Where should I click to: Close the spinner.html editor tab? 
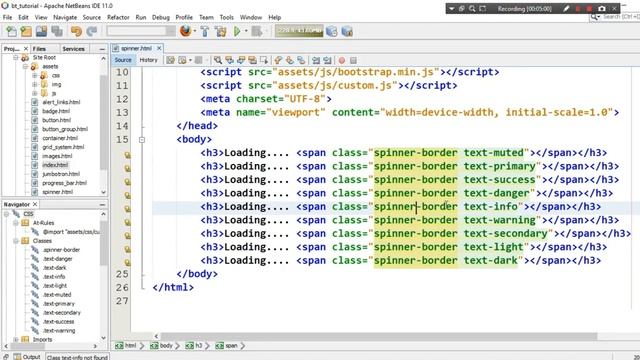click(x=159, y=48)
